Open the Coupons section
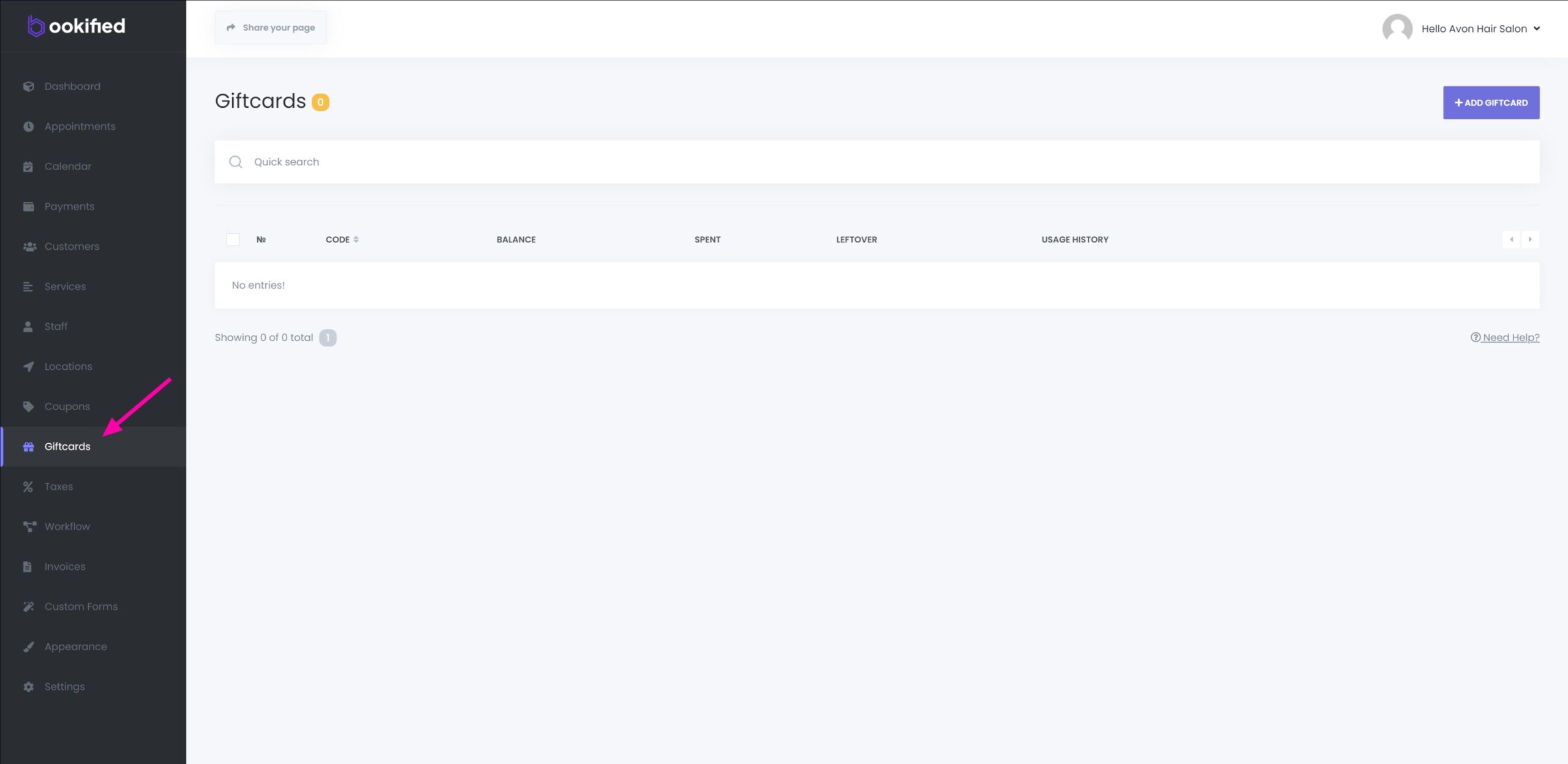 (93, 406)
